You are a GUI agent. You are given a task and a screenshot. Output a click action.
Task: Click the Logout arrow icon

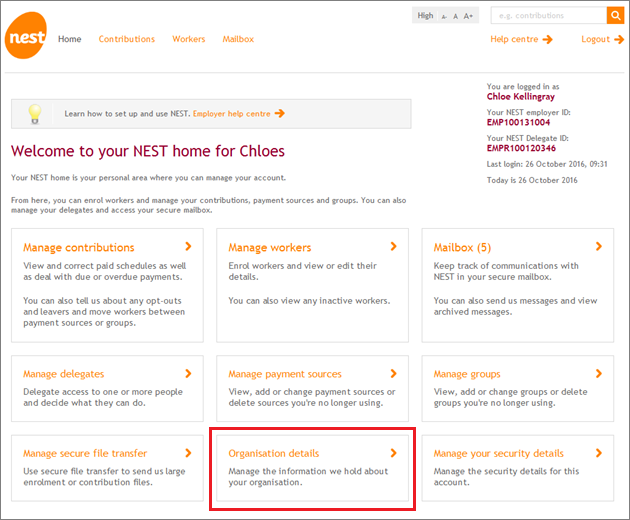click(619, 39)
